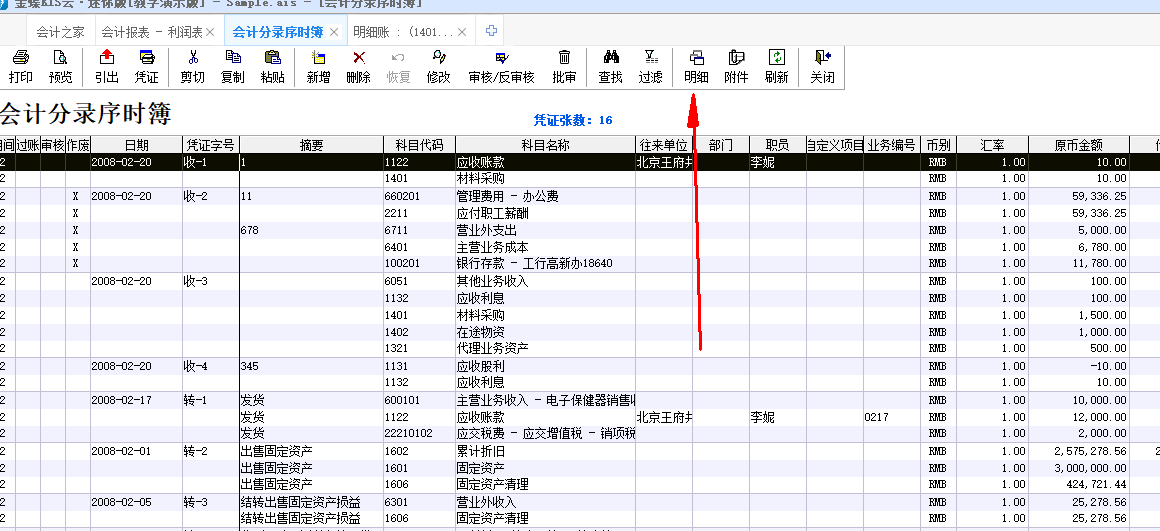Screen dimensions: 1160x531
Task: Switch to the 会计之家 tab
Action: tap(60, 32)
